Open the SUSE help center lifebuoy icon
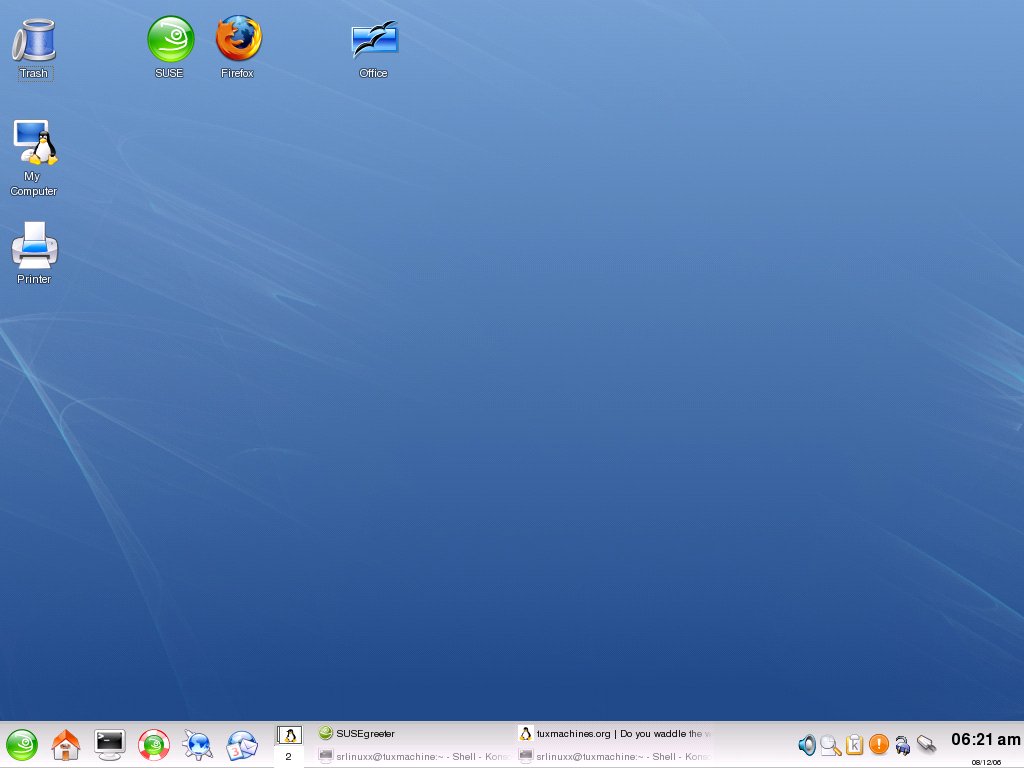Image resolution: width=1024 pixels, height=768 pixels. (x=154, y=745)
